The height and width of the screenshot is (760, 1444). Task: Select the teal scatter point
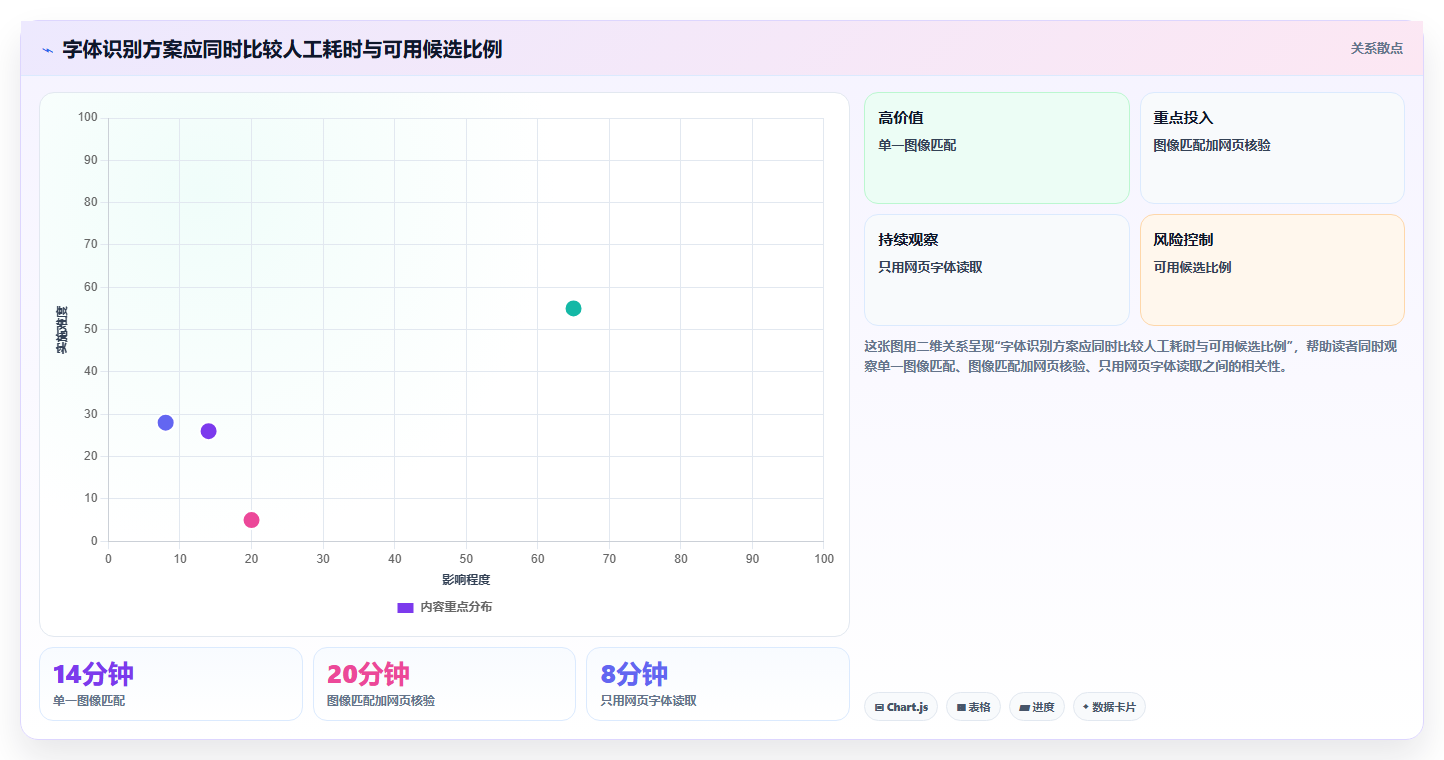click(573, 308)
